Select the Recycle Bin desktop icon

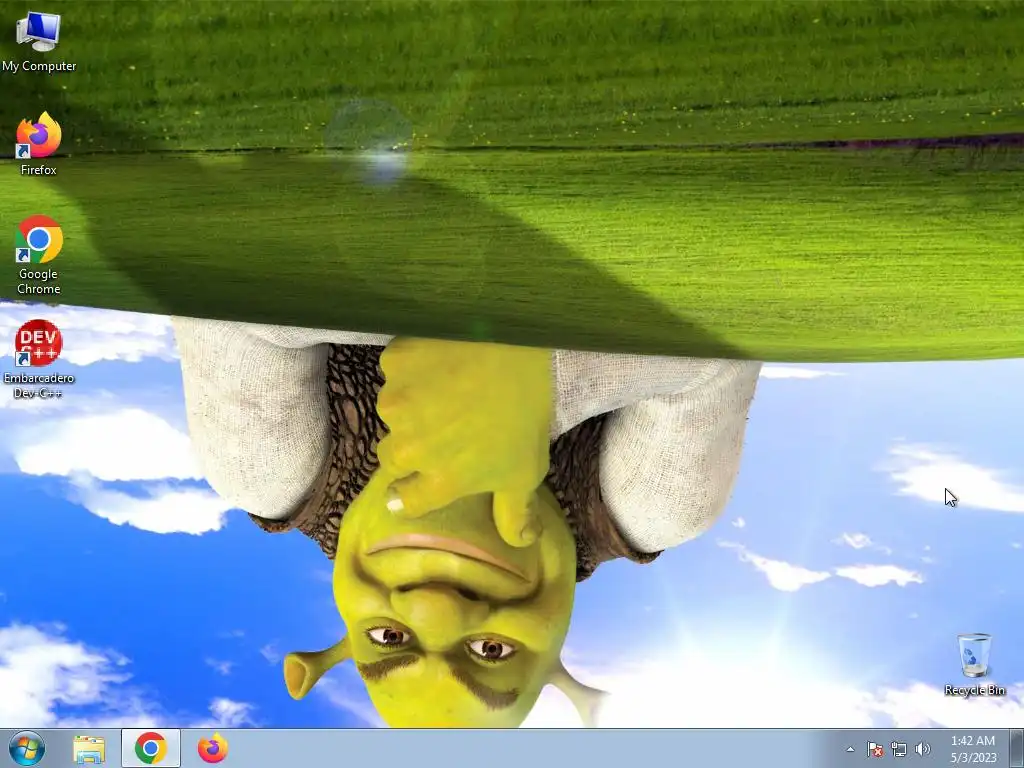click(x=974, y=664)
